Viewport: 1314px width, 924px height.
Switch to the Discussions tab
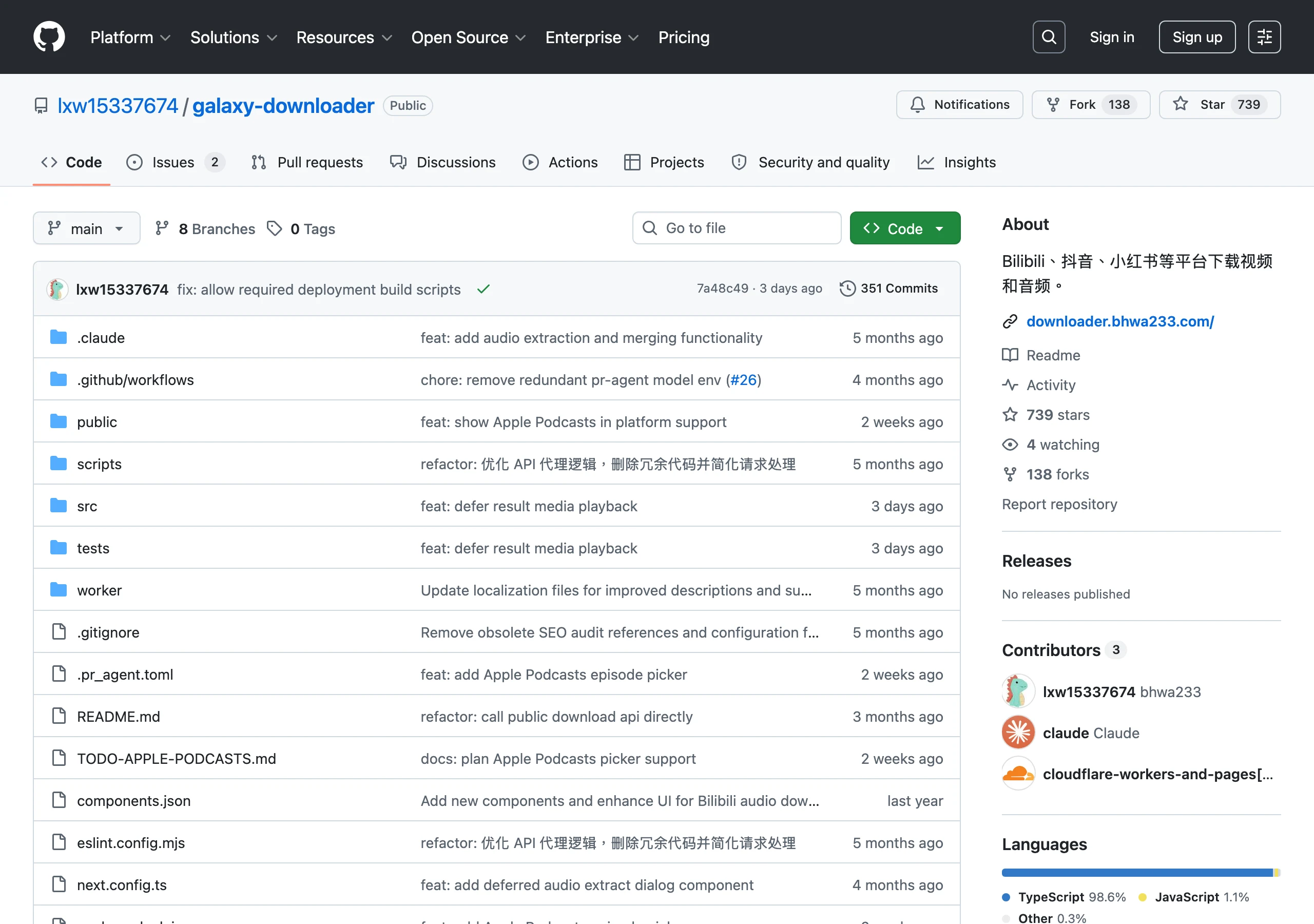click(x=443, y=162)
